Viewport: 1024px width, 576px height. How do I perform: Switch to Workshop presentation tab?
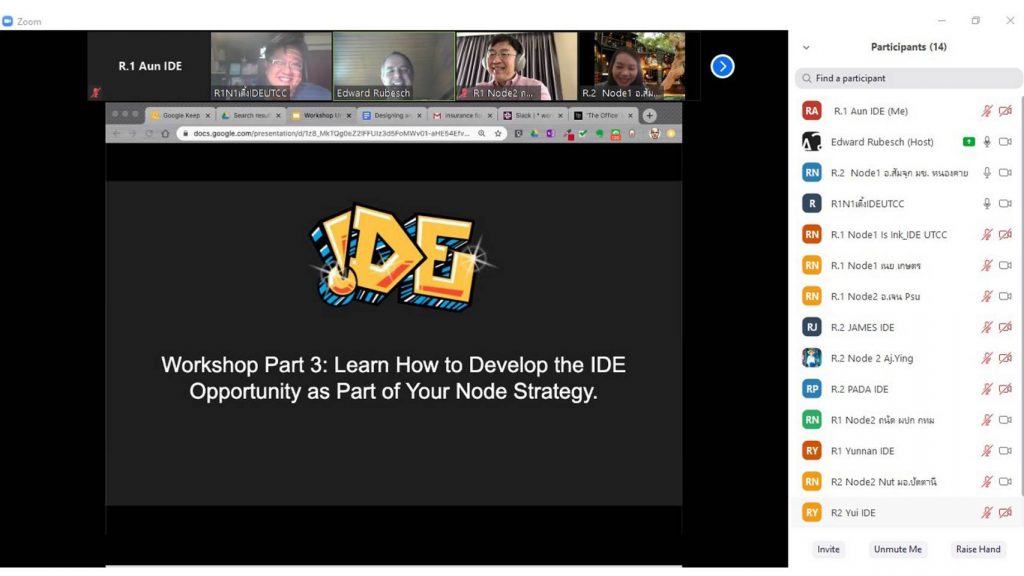click(x=319, y=116)
